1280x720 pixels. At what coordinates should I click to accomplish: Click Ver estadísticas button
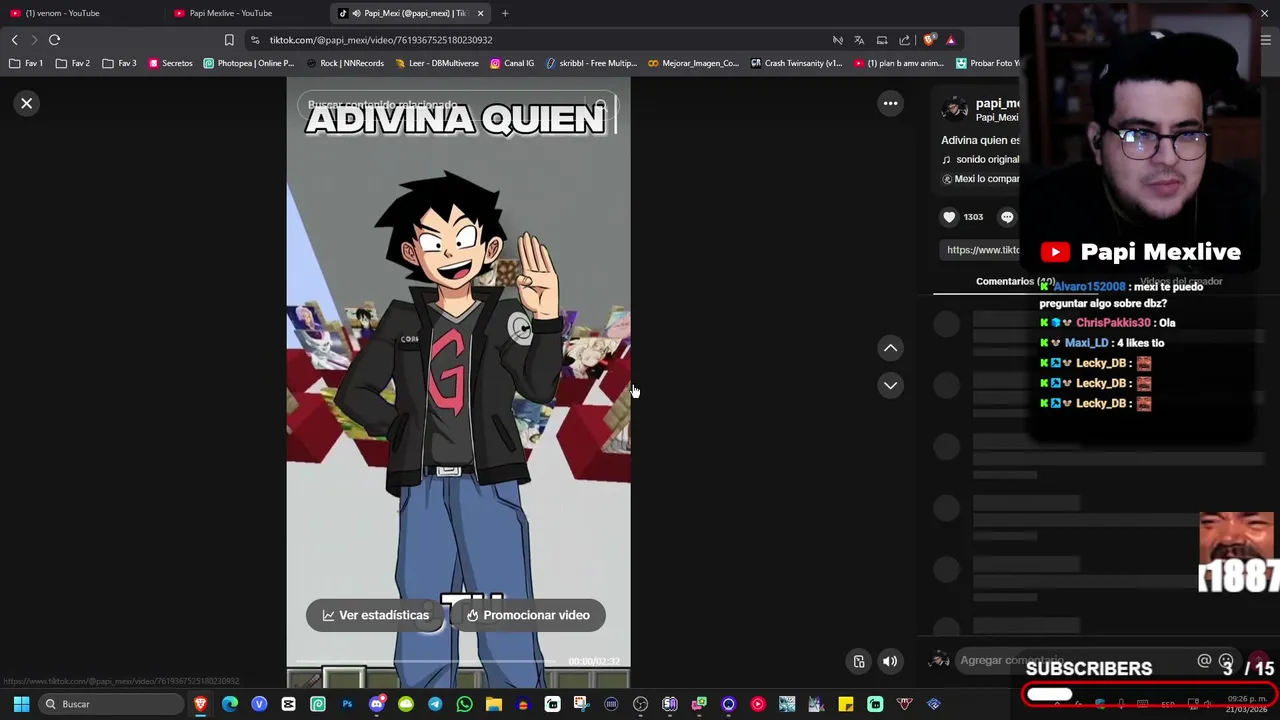point(375,615)
